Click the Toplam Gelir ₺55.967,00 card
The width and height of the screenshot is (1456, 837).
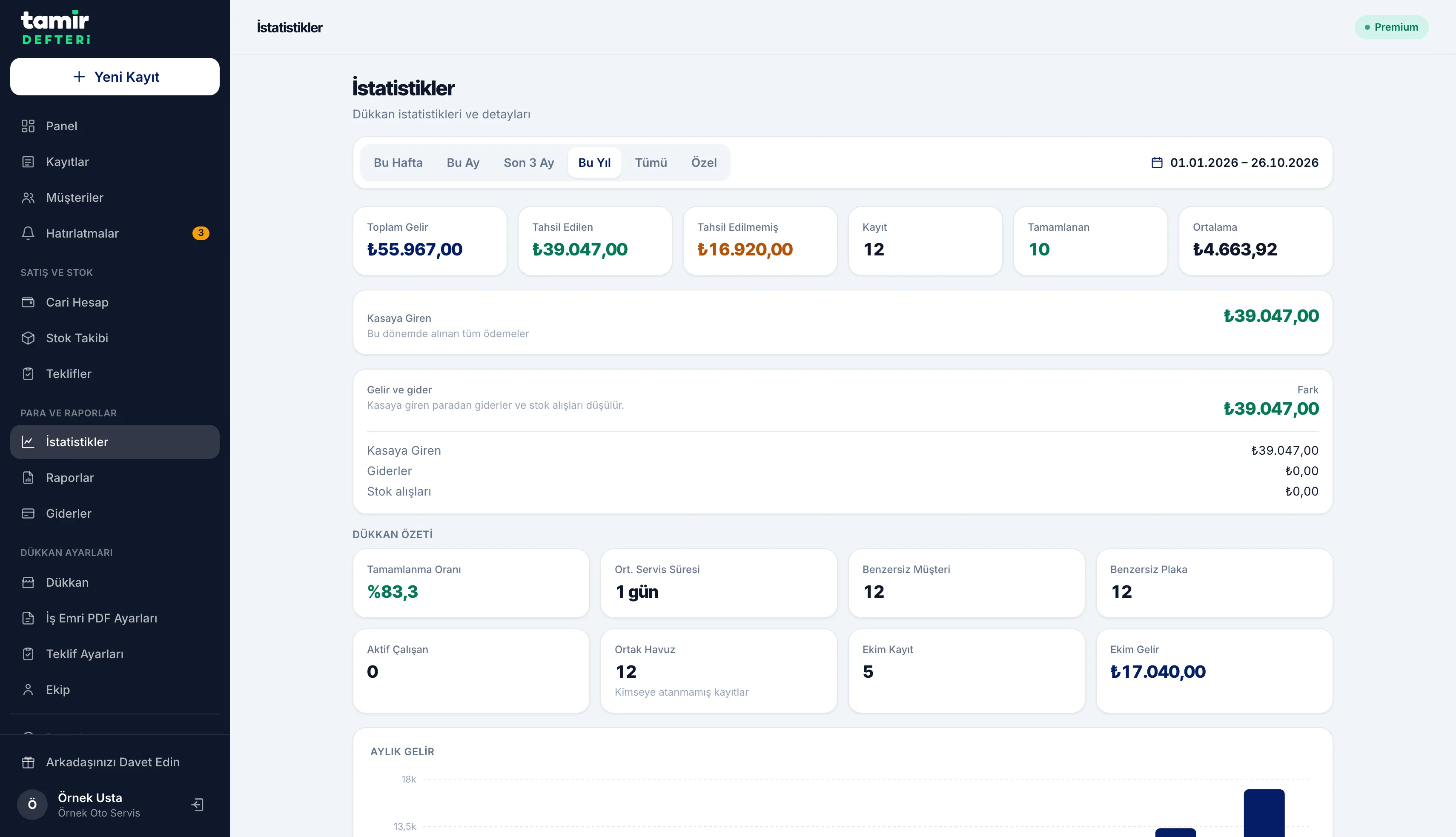[x=430, y=241]
